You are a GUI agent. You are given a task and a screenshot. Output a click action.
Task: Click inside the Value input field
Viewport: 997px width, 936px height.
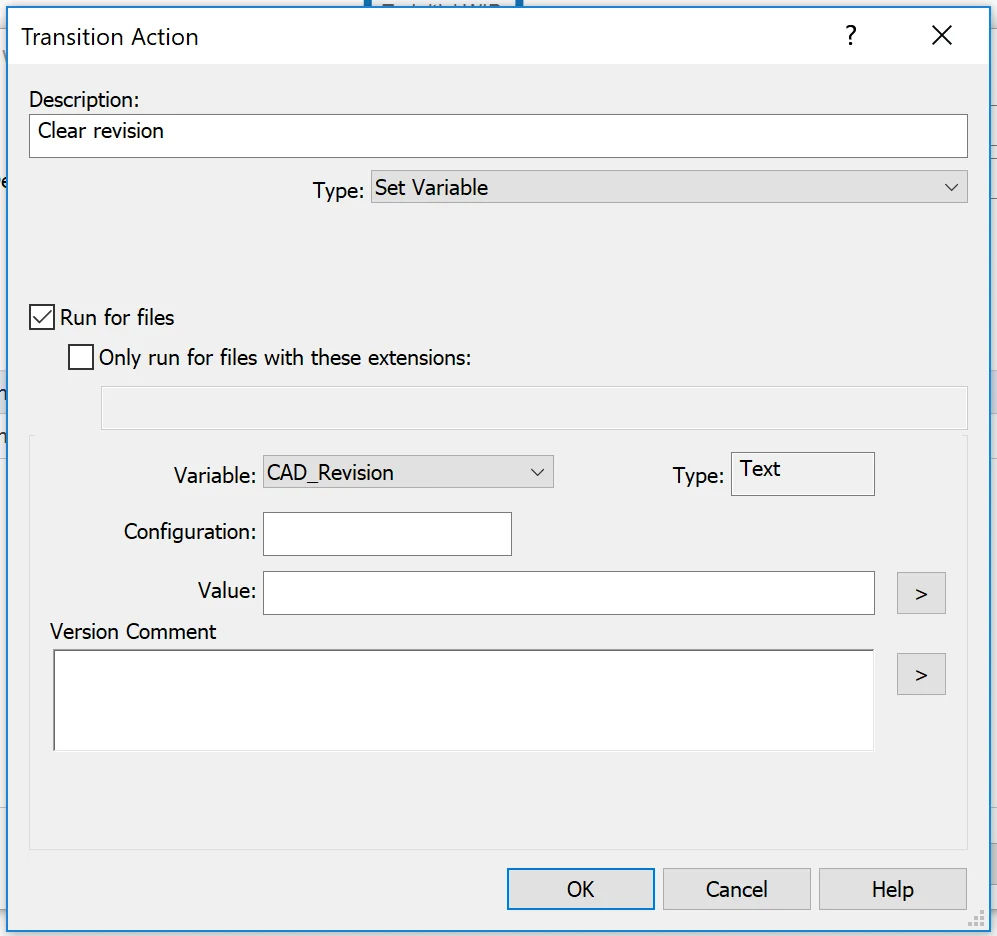click(568, 593)
